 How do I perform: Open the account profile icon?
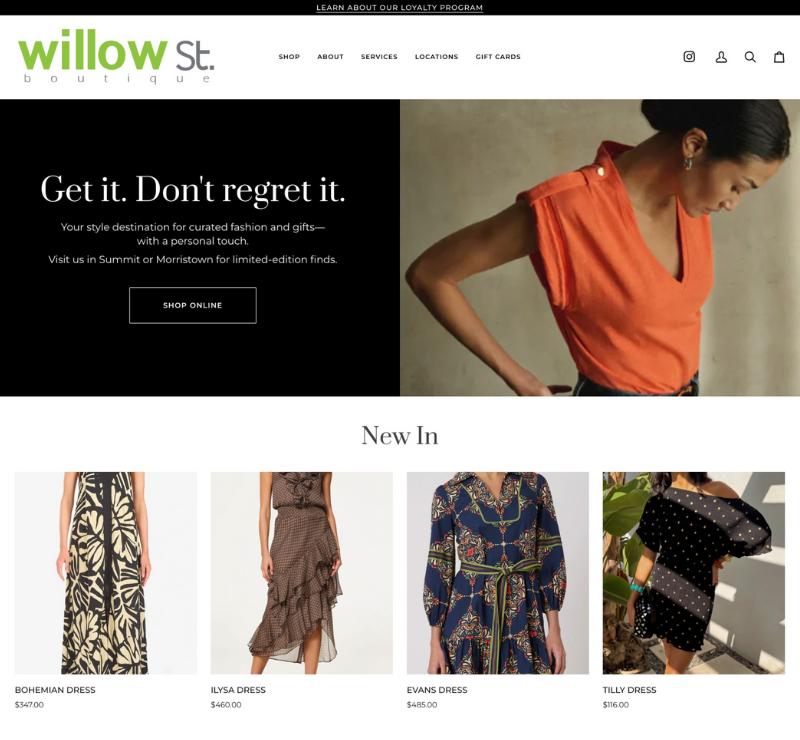721,57
